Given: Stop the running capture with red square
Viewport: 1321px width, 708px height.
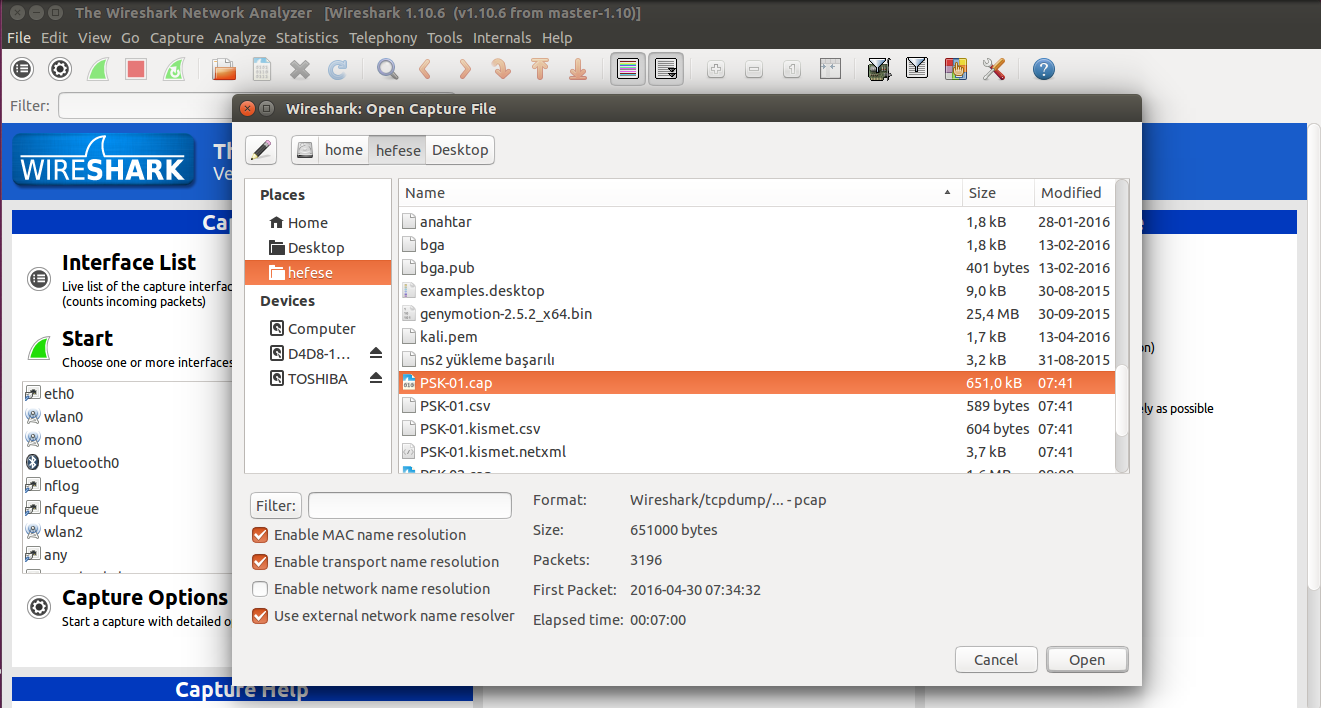Looking at the screenshot, I should point(136,69).
